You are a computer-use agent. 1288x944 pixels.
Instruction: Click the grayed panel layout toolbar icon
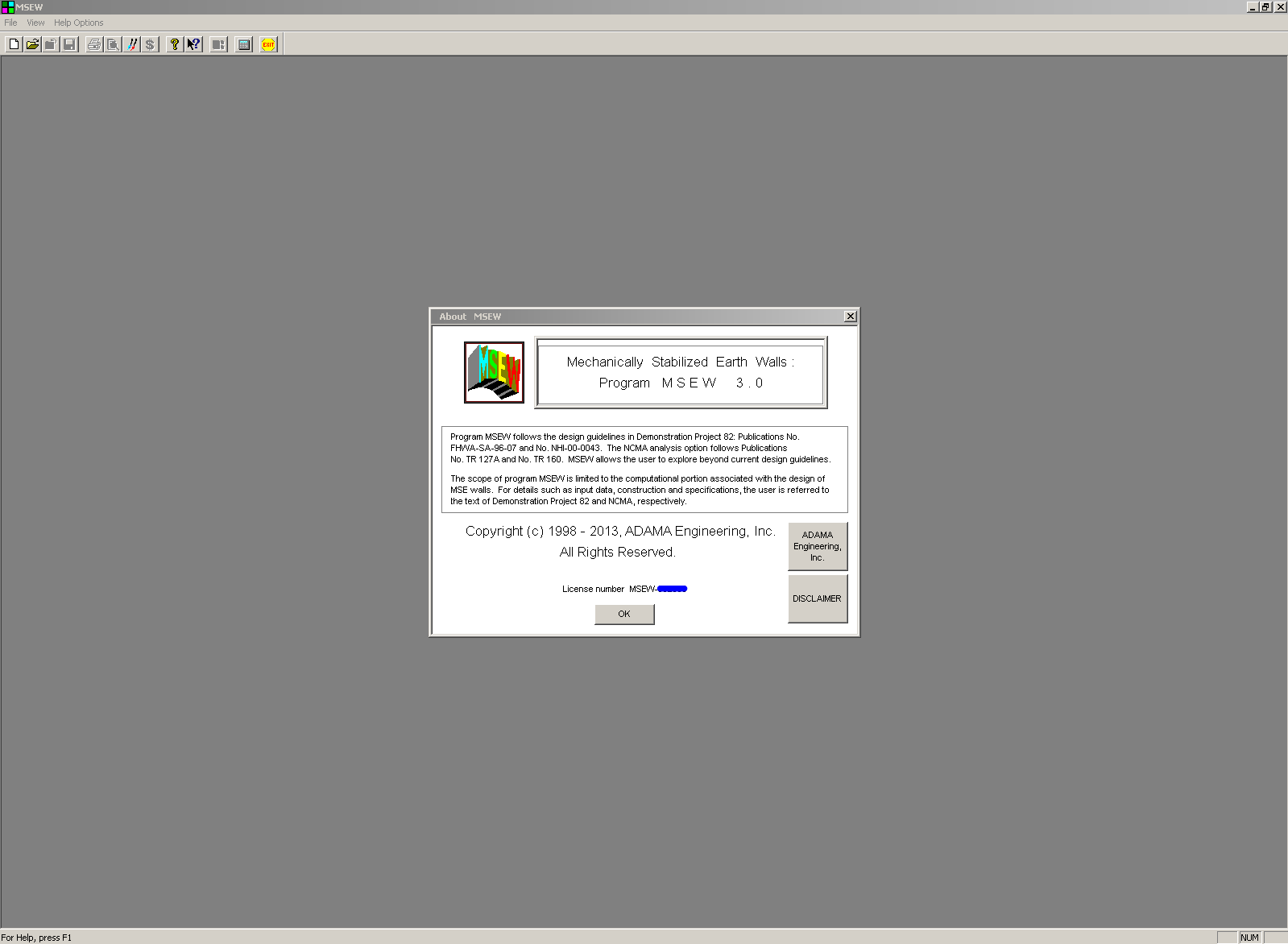point(218,44)
